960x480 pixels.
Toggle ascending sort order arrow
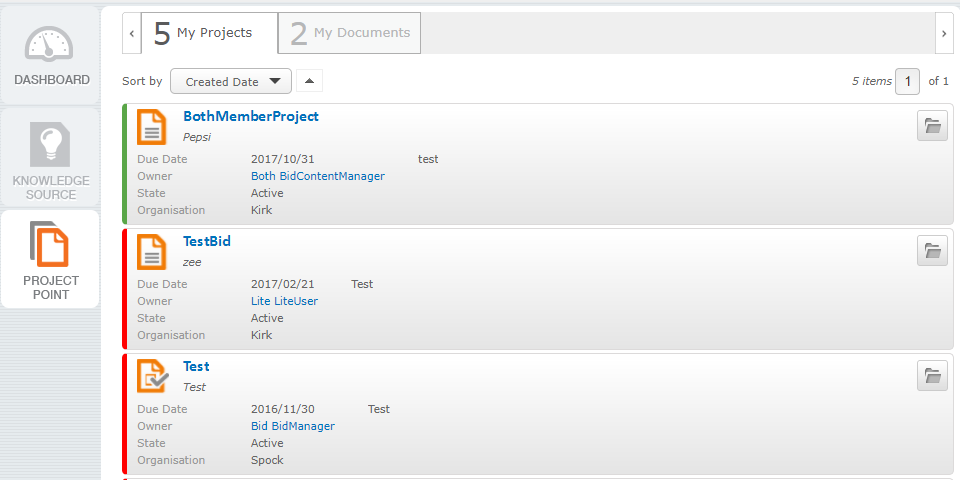309,81
